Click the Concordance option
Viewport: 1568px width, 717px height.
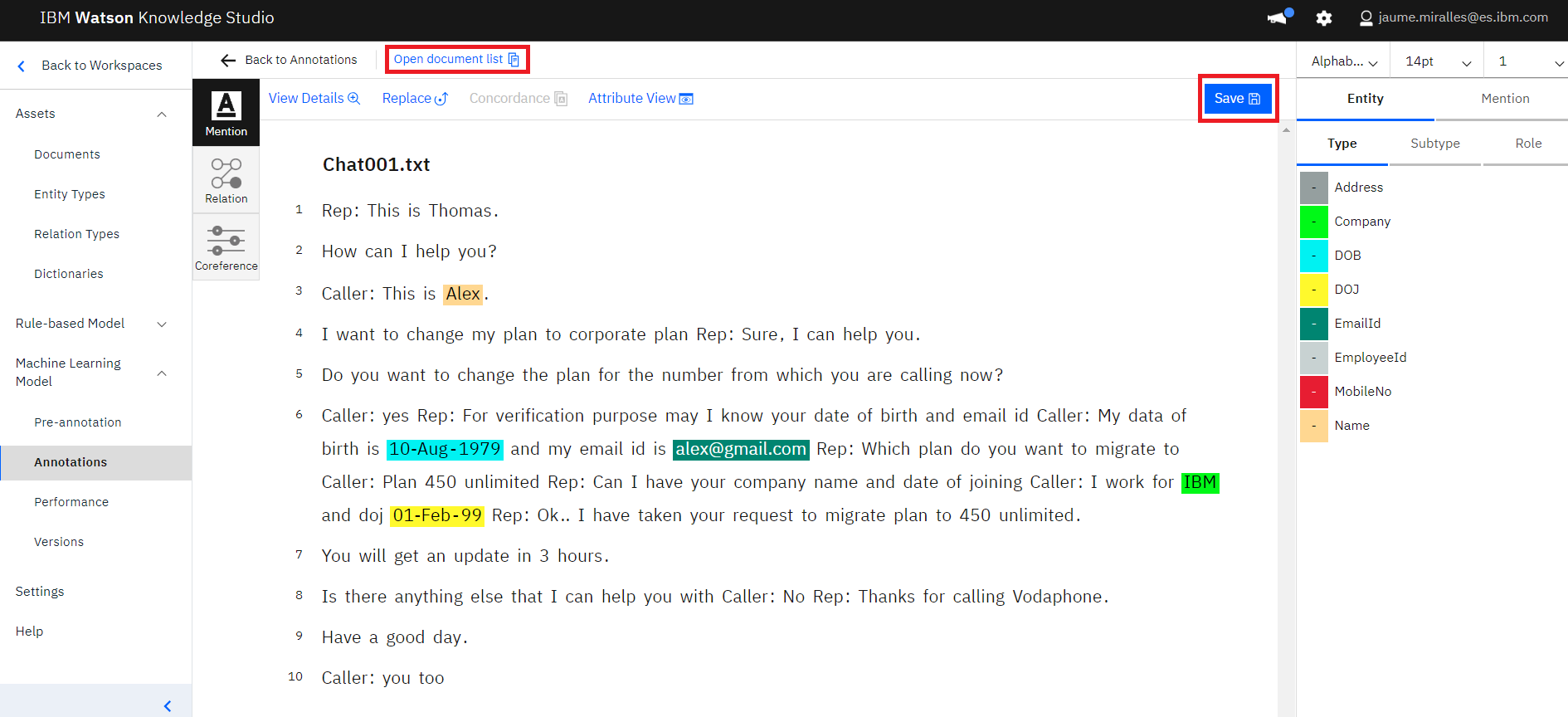point(518,98)
